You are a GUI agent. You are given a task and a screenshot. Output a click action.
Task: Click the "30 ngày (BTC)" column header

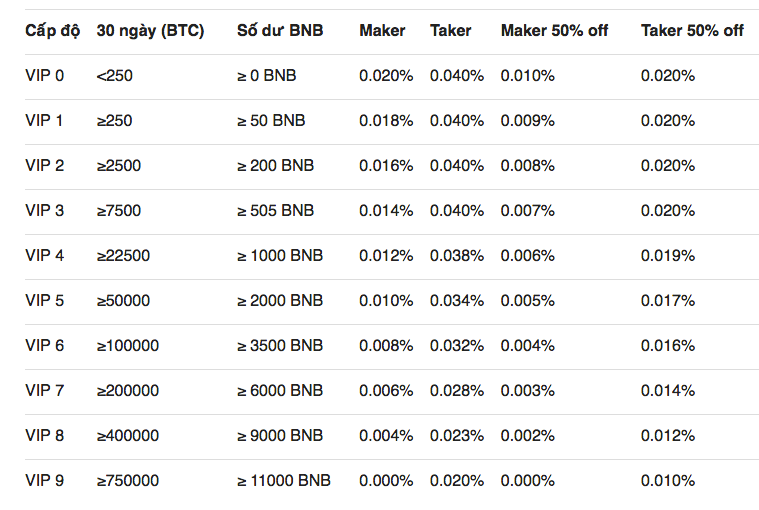point(150,30)
